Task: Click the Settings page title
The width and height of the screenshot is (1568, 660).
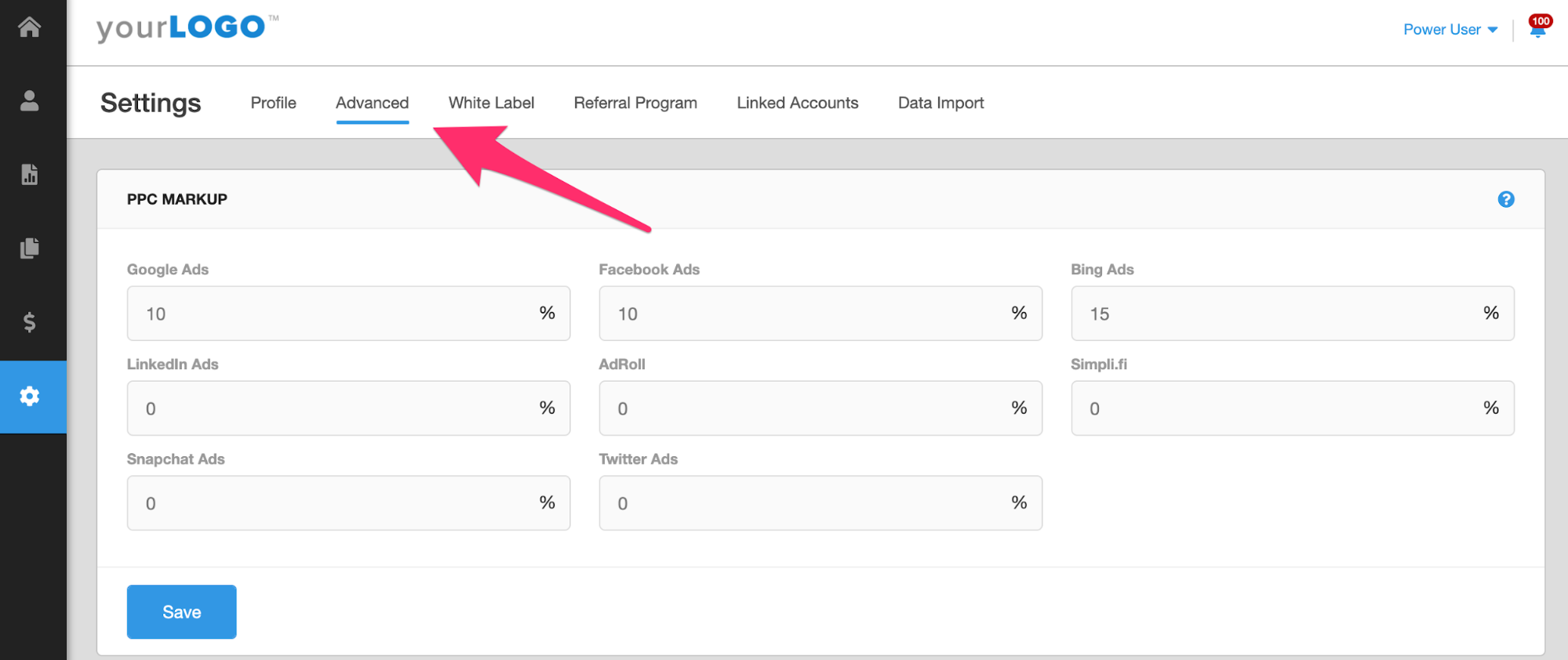Action: [151, 103]
